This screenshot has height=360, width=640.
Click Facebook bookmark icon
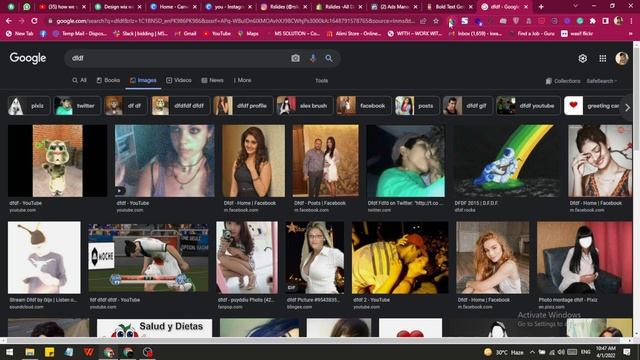[43, 34]
